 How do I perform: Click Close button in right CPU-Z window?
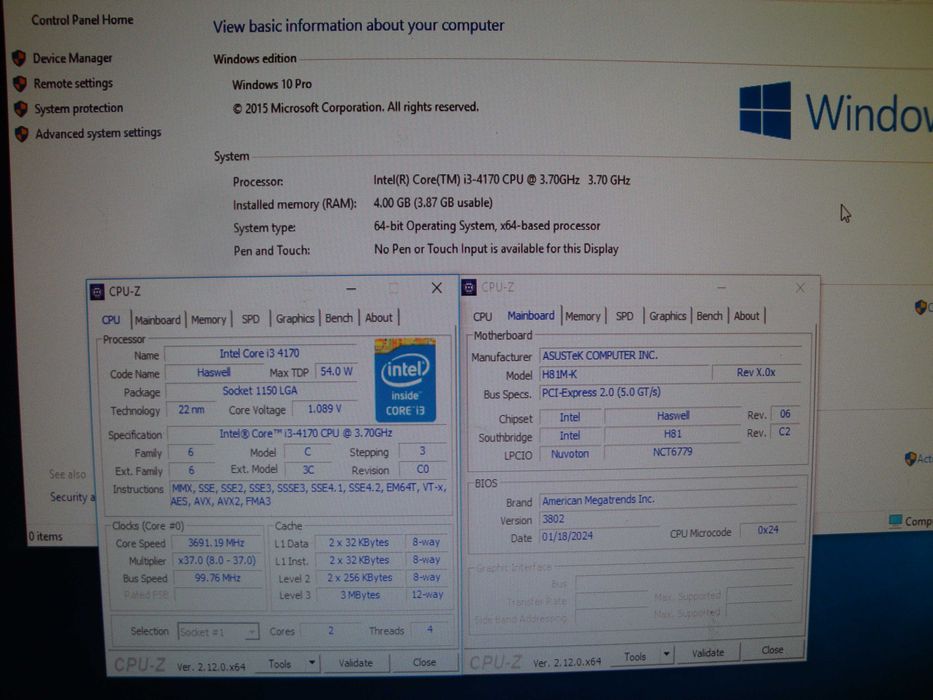pos(772,650)
